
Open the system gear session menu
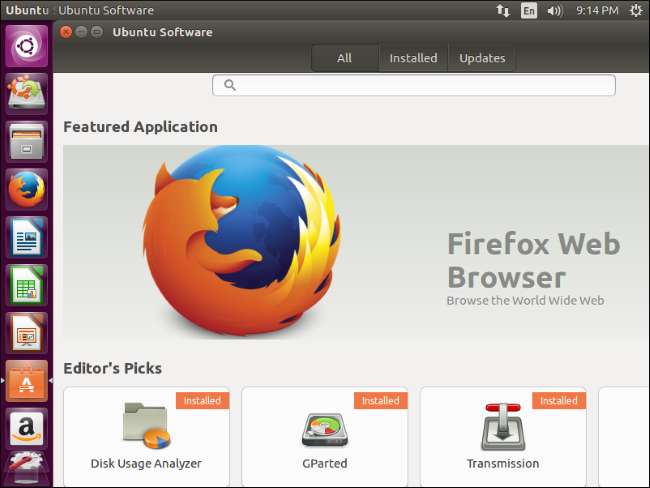coord(634,11)
